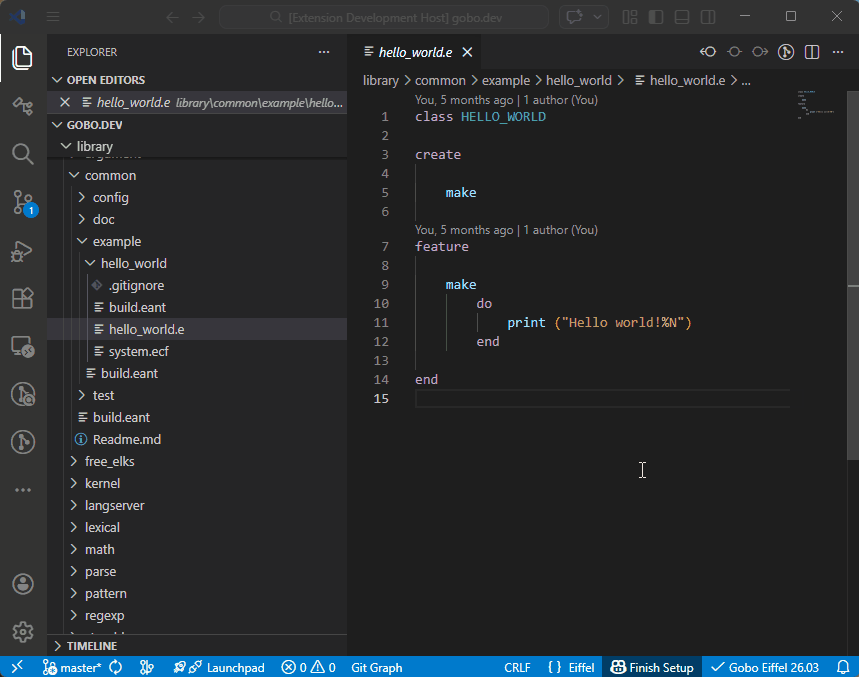859x677 pixels.
Task: Split the editor to the right
Action: 812,51
